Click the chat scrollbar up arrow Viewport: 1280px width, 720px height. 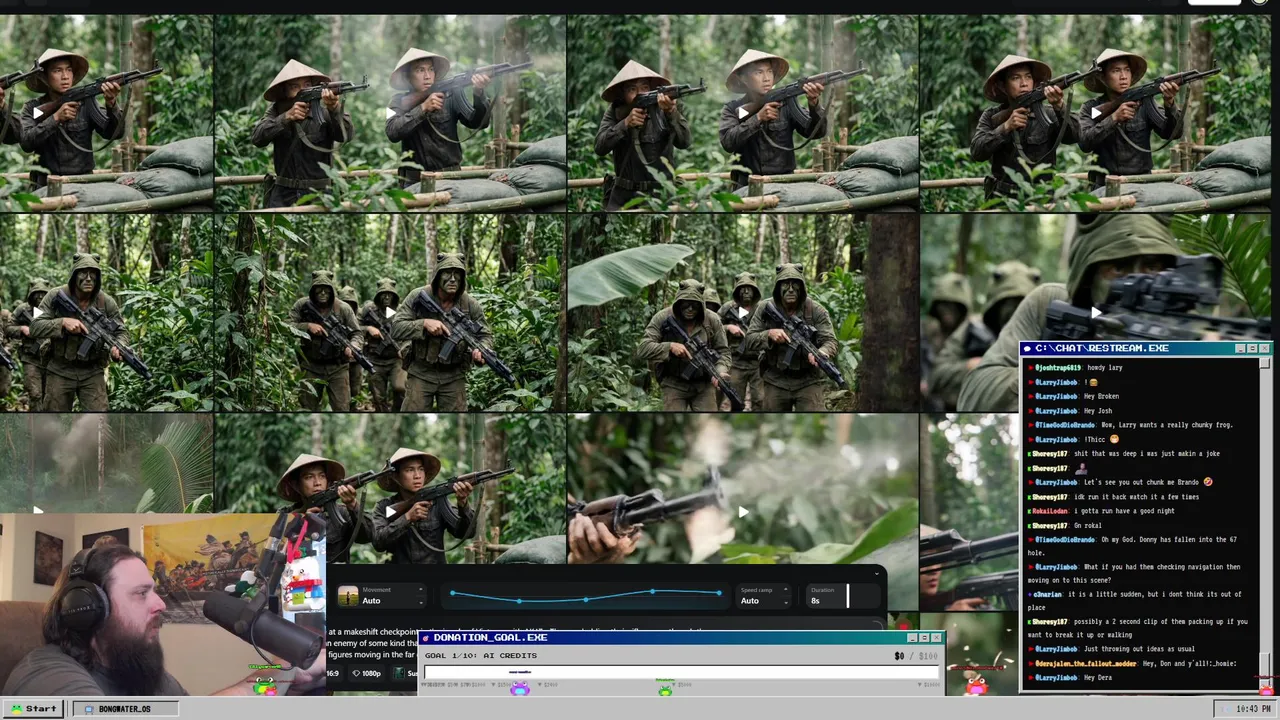click(x=1264, y=362)
